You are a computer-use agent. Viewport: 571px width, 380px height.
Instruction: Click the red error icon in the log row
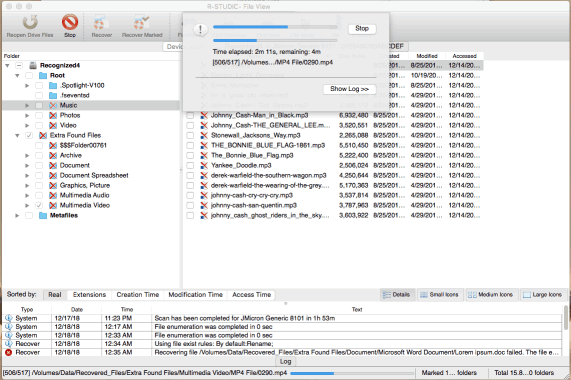click(x=8, y=352)
